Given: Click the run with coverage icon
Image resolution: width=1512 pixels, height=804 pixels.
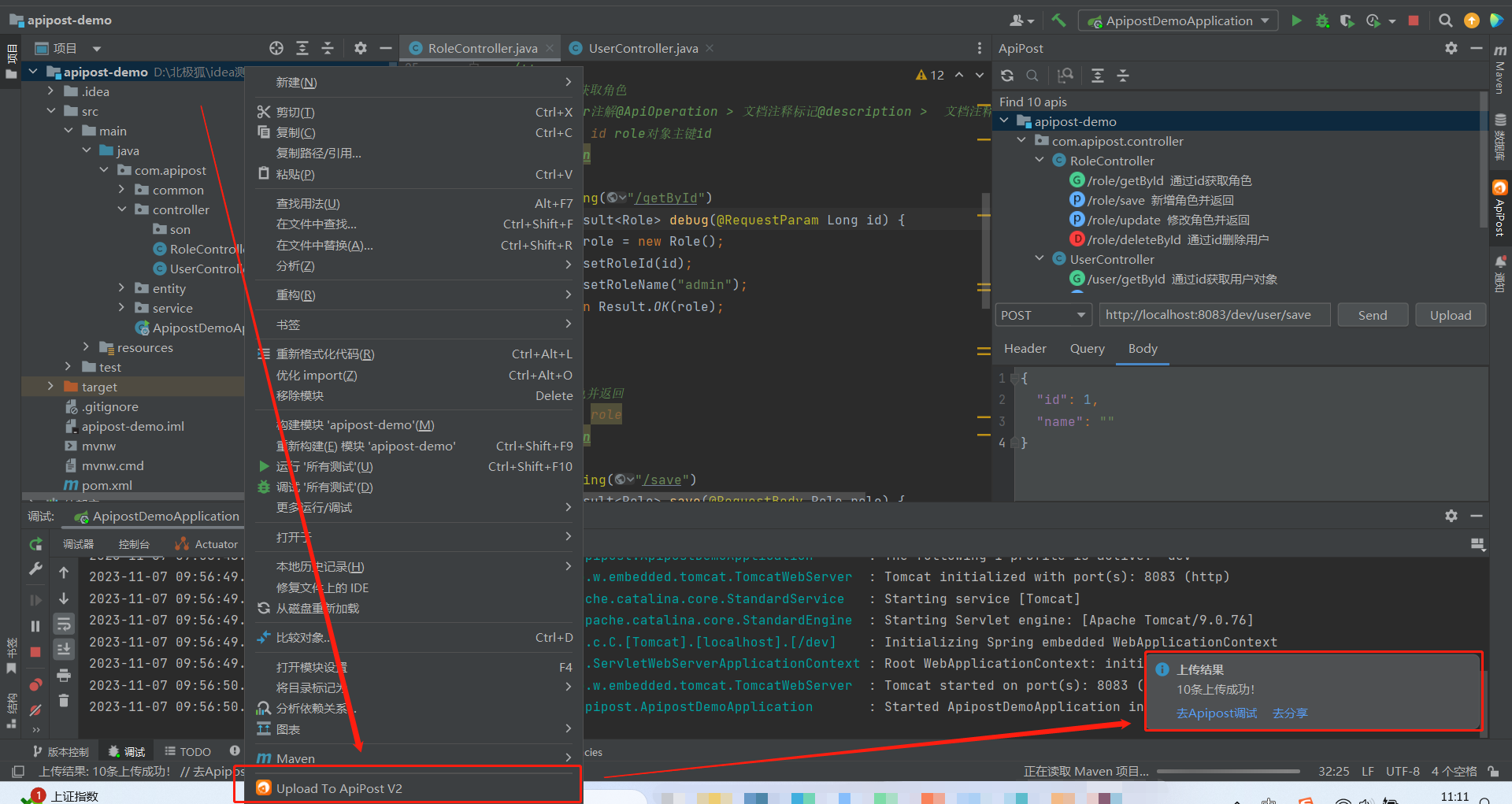Looking at the screenshot, I should point(1347,20).
